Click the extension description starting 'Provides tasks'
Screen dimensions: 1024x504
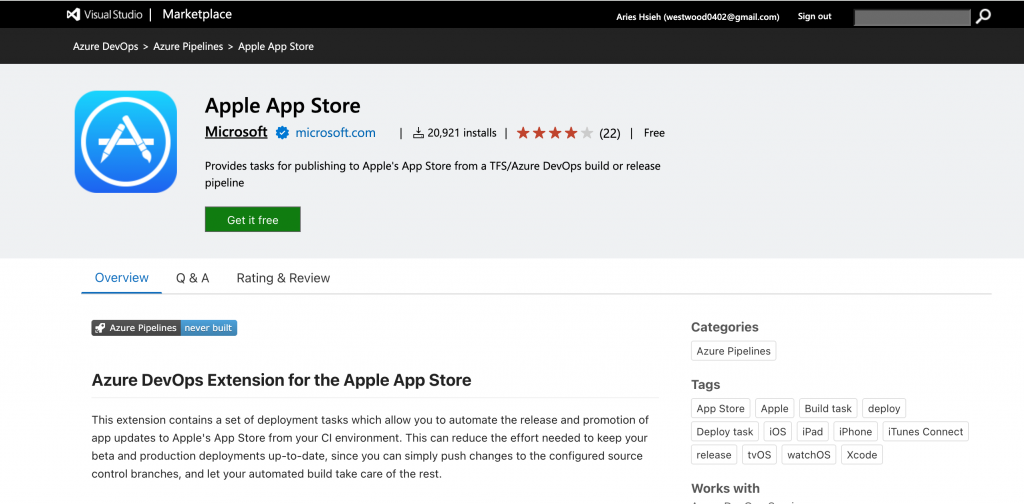pos(433,174)
